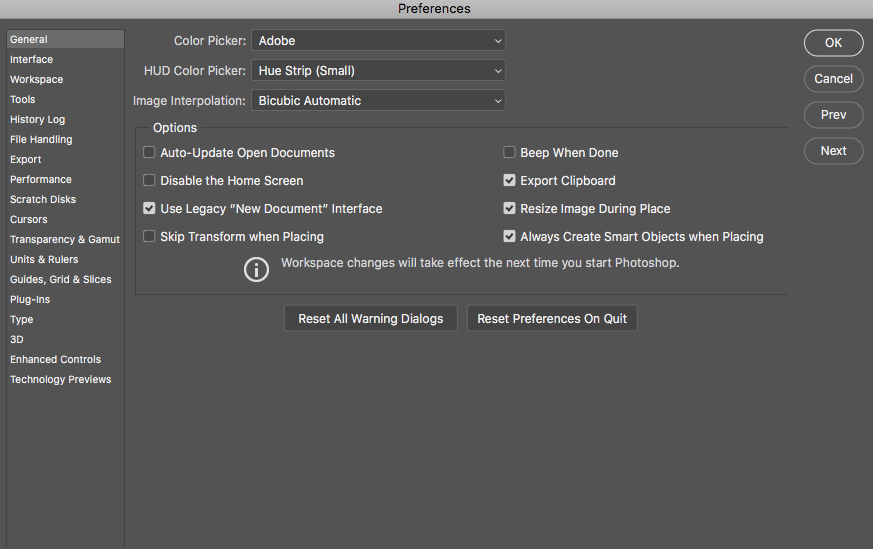Viewport: 873px width, 549px height.
Task: Enable Beep When Done option
Action: pyautogui.click(x=509, y=153)
